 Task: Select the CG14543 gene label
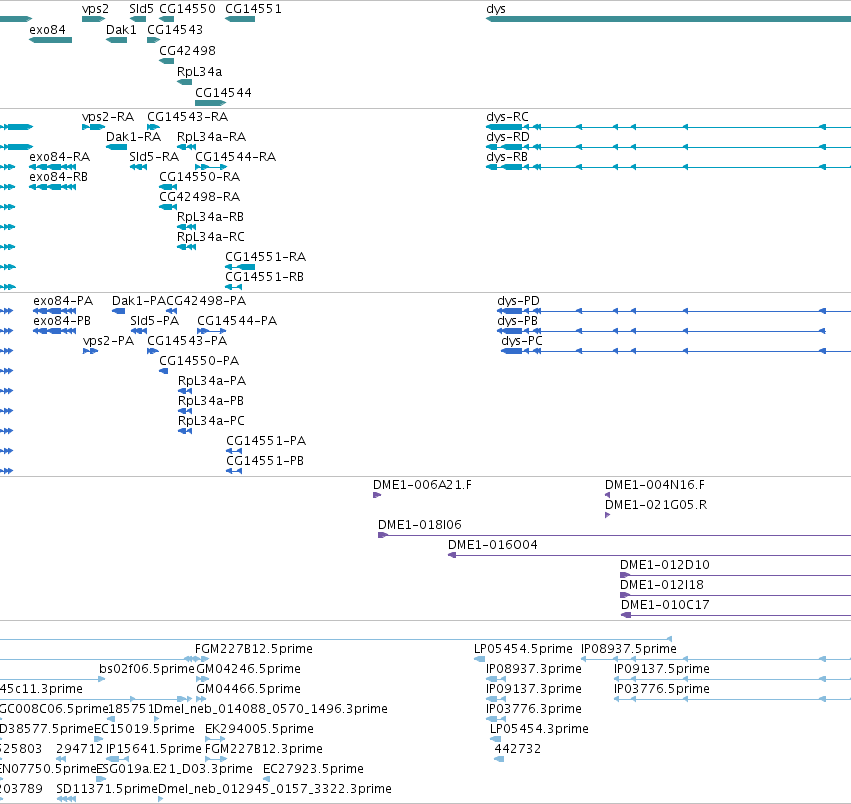pos(175,30)
